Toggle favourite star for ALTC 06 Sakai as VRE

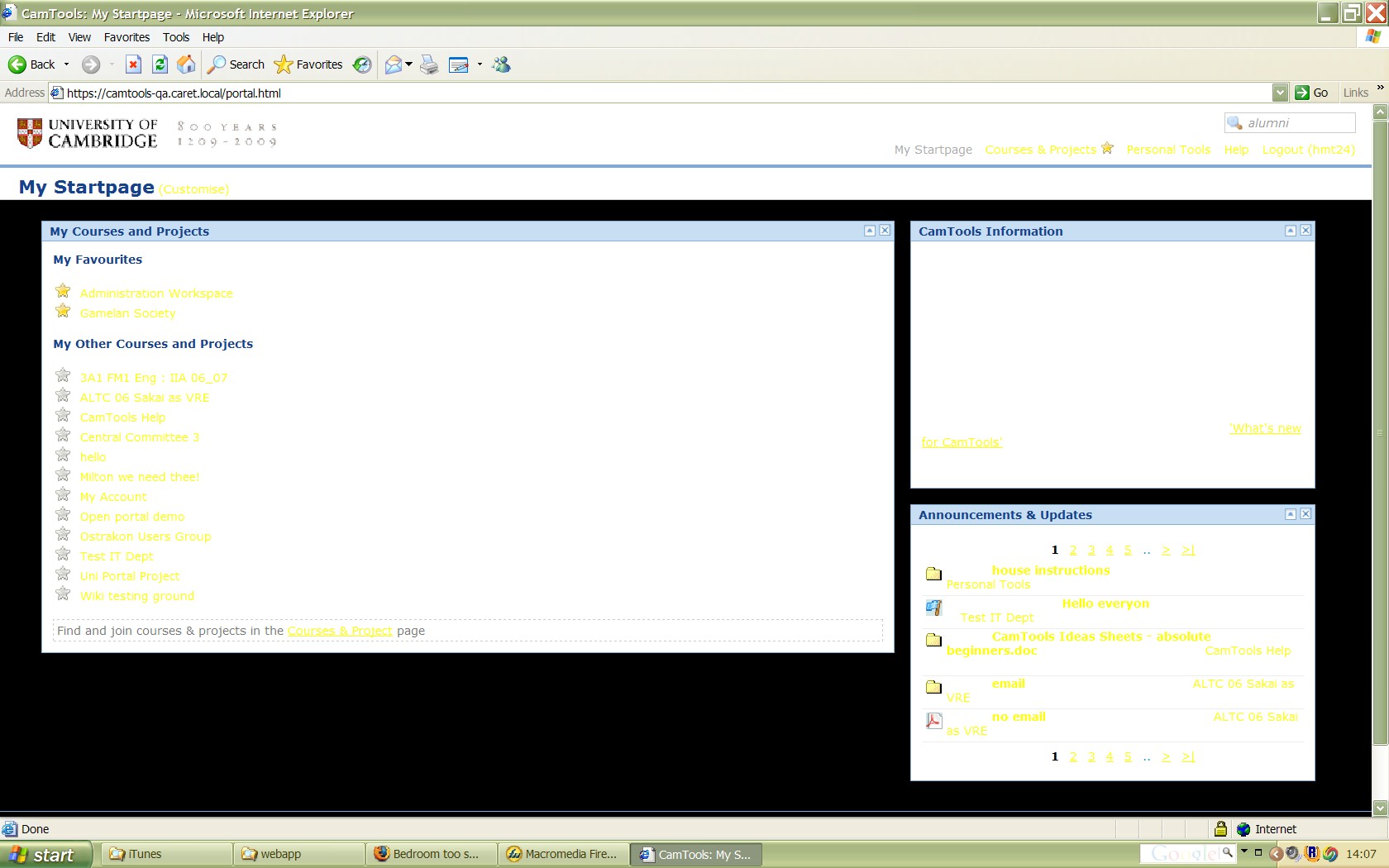point(63,395)
